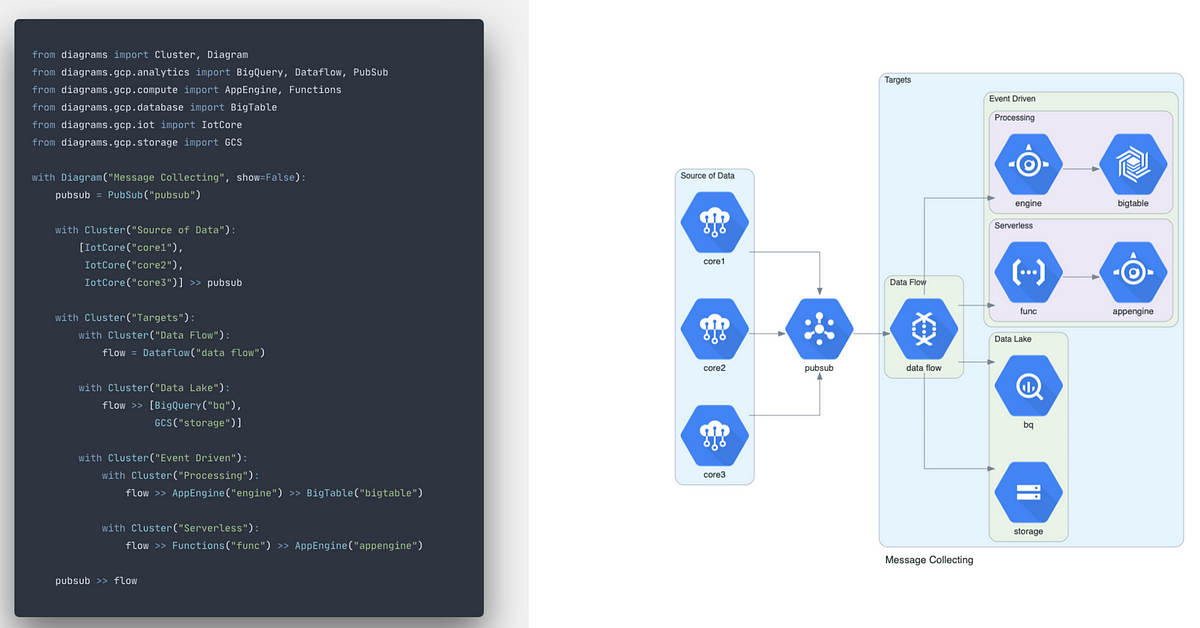This screenshot has height=628, width=1200.
Task: Click the 'Event Driven' cluster label
Action: point(1013,99)
